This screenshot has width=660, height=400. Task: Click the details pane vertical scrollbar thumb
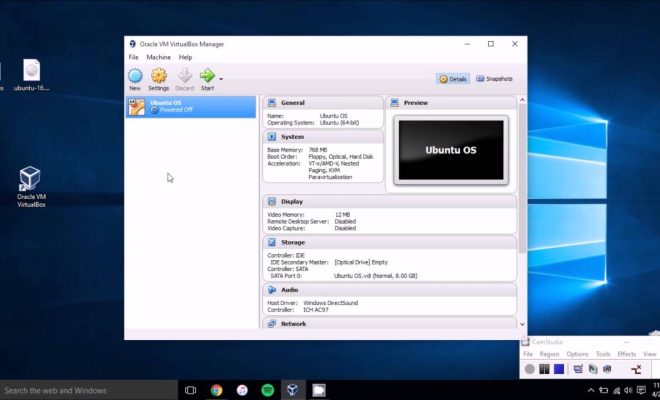tap(522, 179)
